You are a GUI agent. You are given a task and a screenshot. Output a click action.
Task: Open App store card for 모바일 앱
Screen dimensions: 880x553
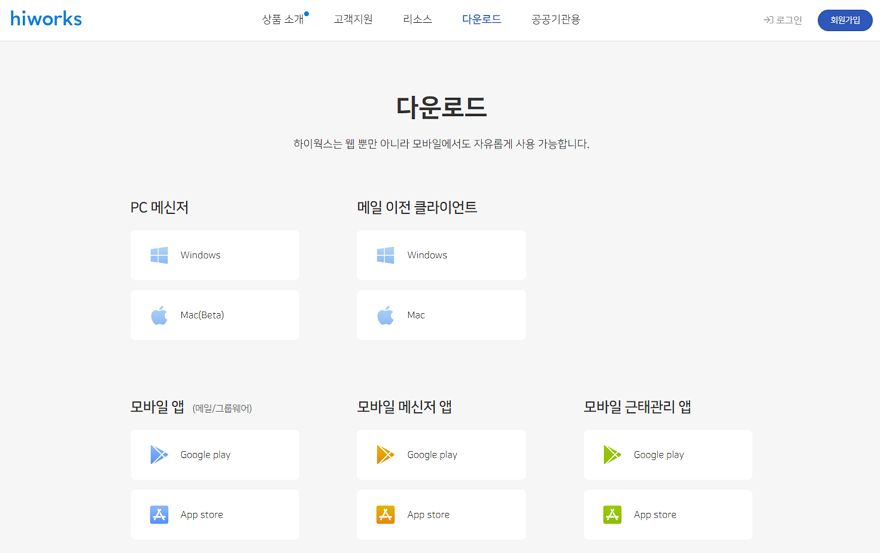click(x=215, y=514)
